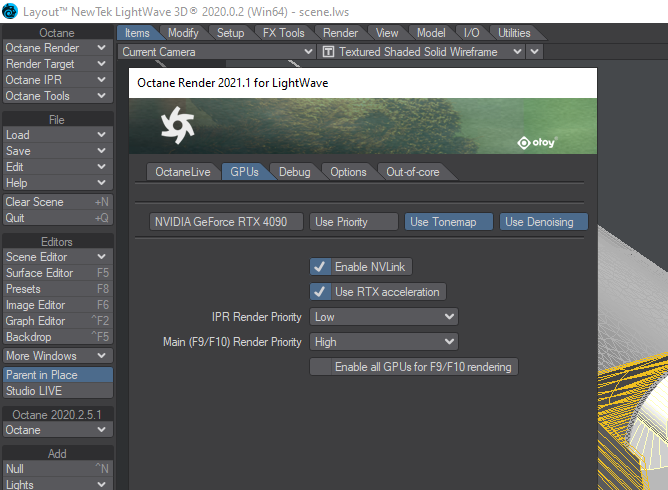
Task: Open extra viewport options arrow dropdown
Action: (x=535, y=52)
